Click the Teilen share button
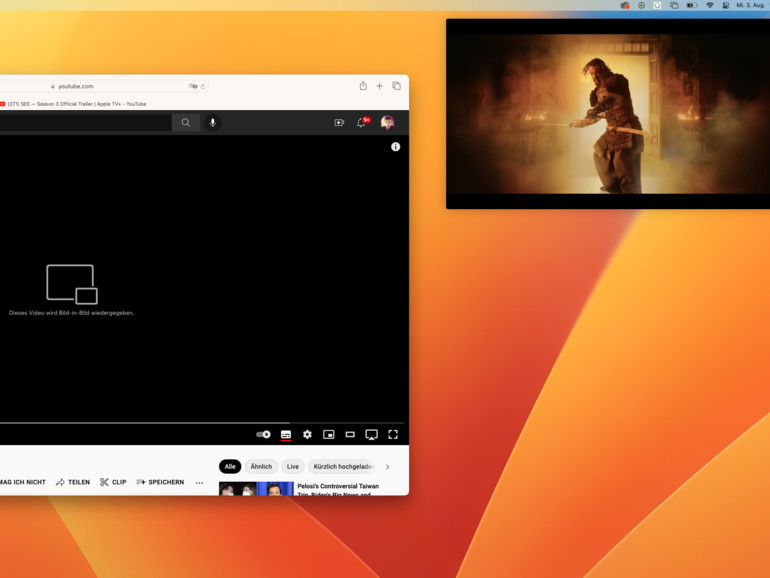This screenshot has height=578, width=770. [x=73, y=482]
